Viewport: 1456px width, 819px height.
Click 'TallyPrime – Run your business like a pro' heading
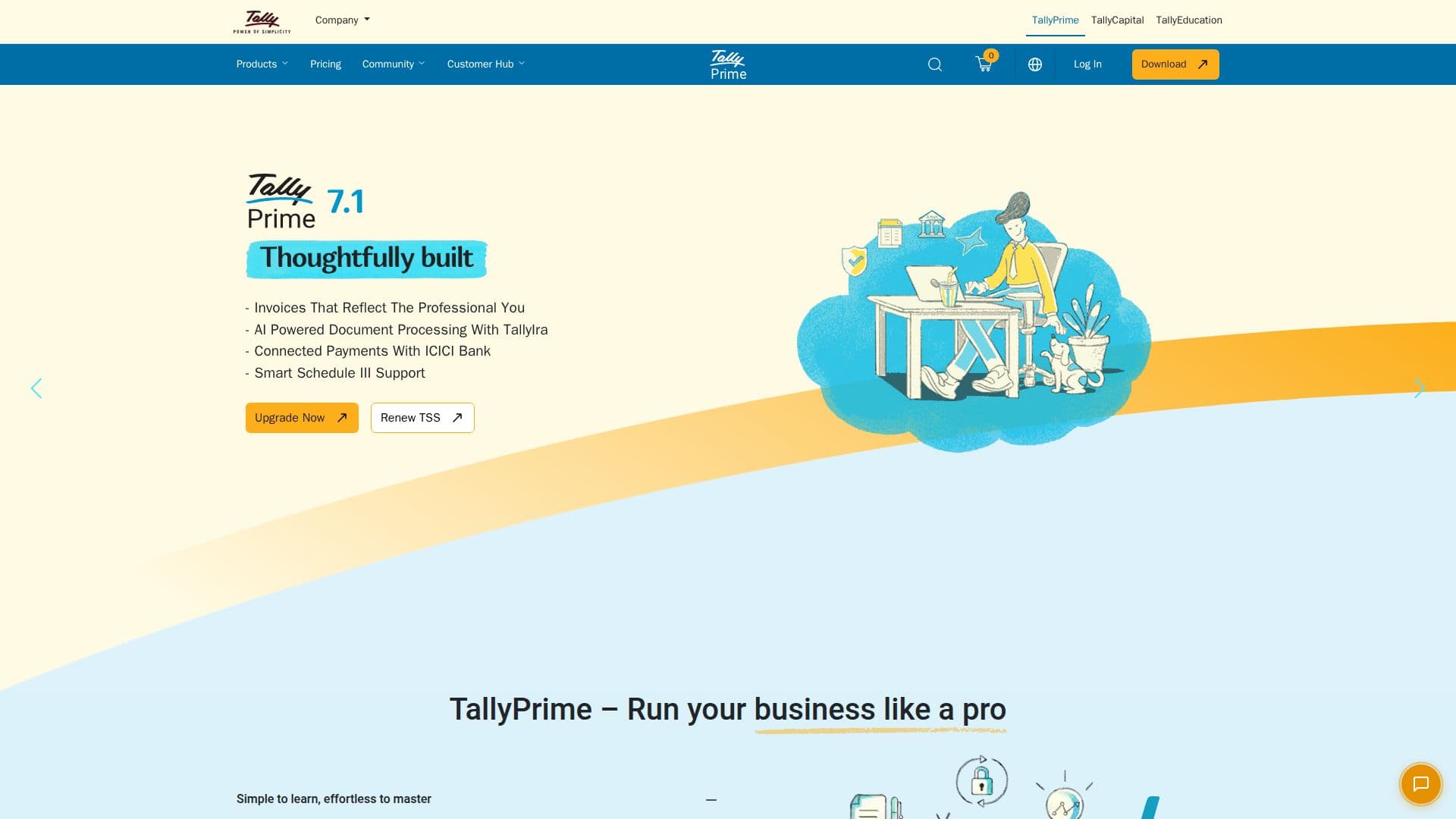point(728,711)
